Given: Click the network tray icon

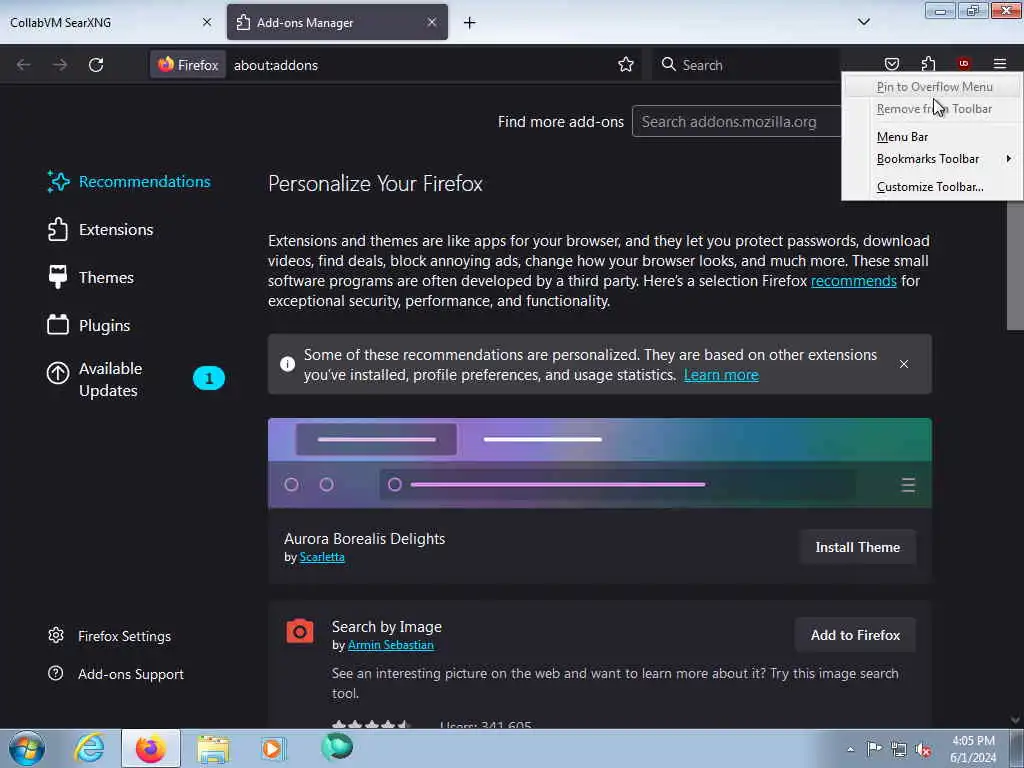Looking at the screenshot, I should tap(899, 749).
